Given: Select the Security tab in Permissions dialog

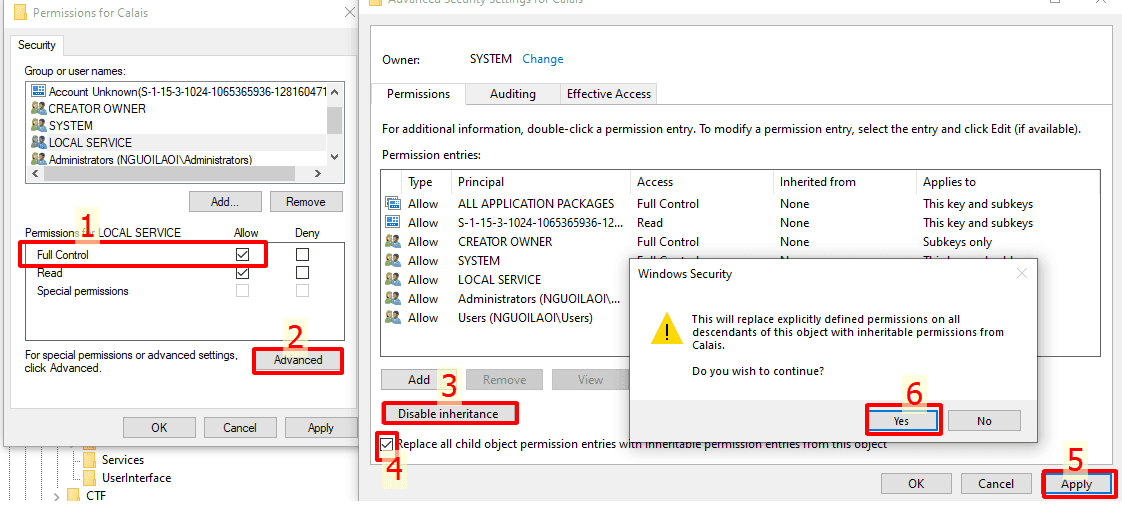Looking at the screenshot, I should (x=37, y=45).
